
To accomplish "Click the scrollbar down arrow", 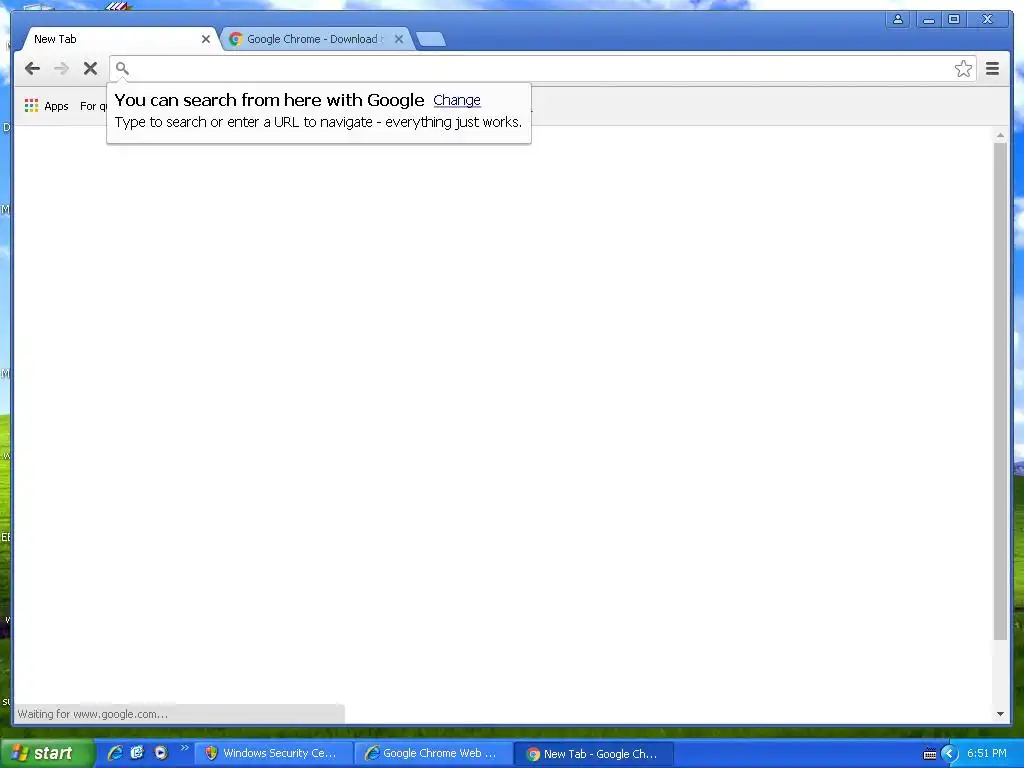I will [1000, 714].
